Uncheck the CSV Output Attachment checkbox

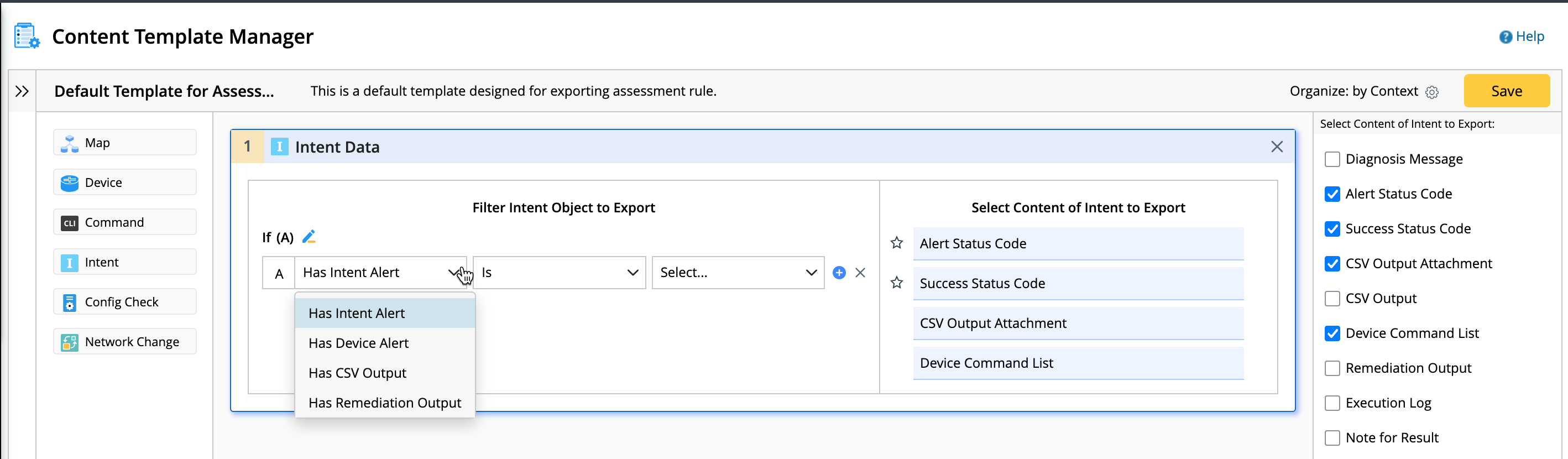pyautogui.click(x=1332, y=264)
